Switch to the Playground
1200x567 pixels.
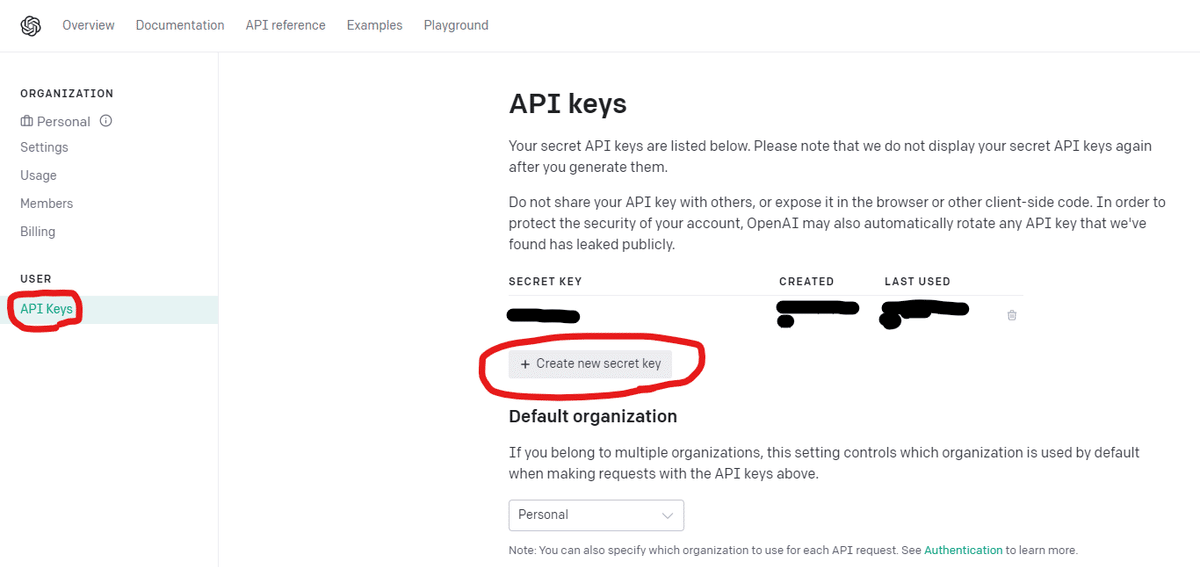[x=456, y=25]
